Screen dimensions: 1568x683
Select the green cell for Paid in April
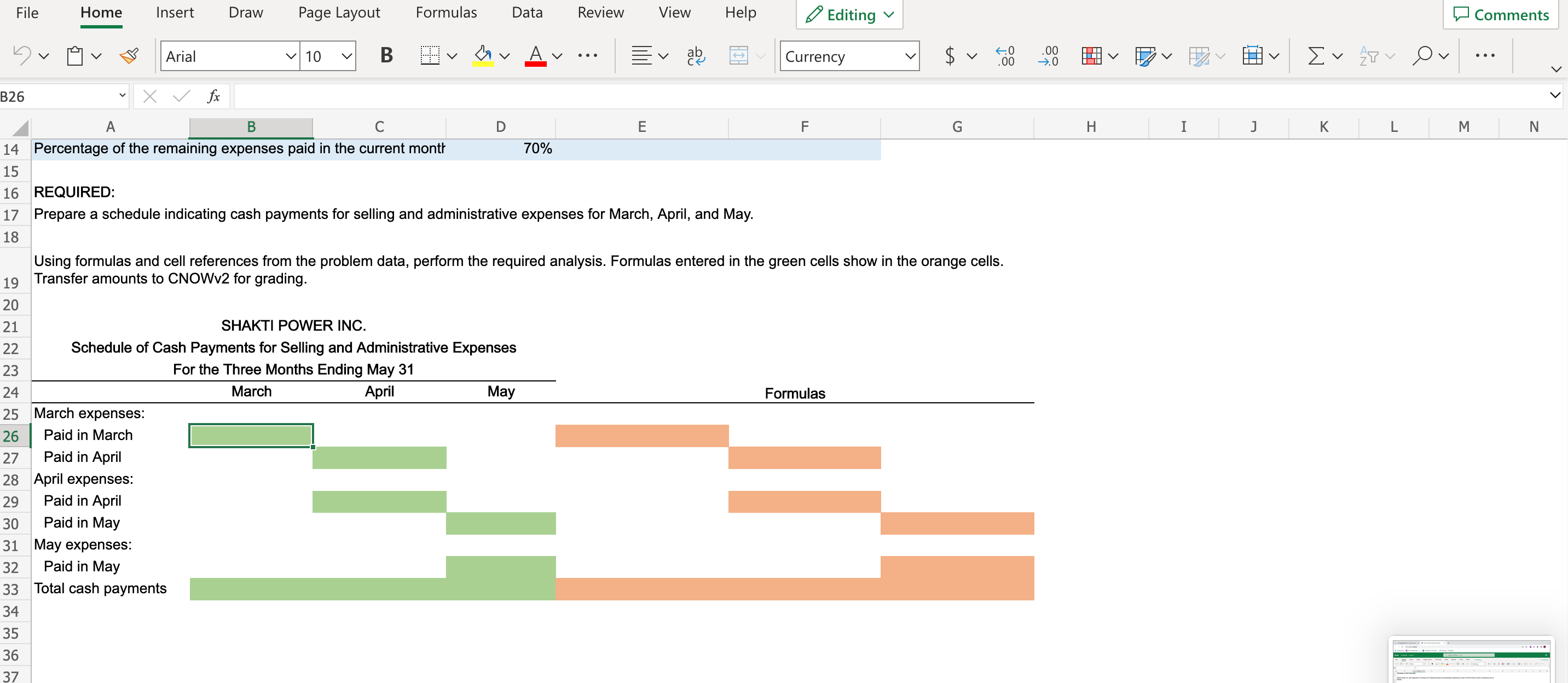(379, 458)
